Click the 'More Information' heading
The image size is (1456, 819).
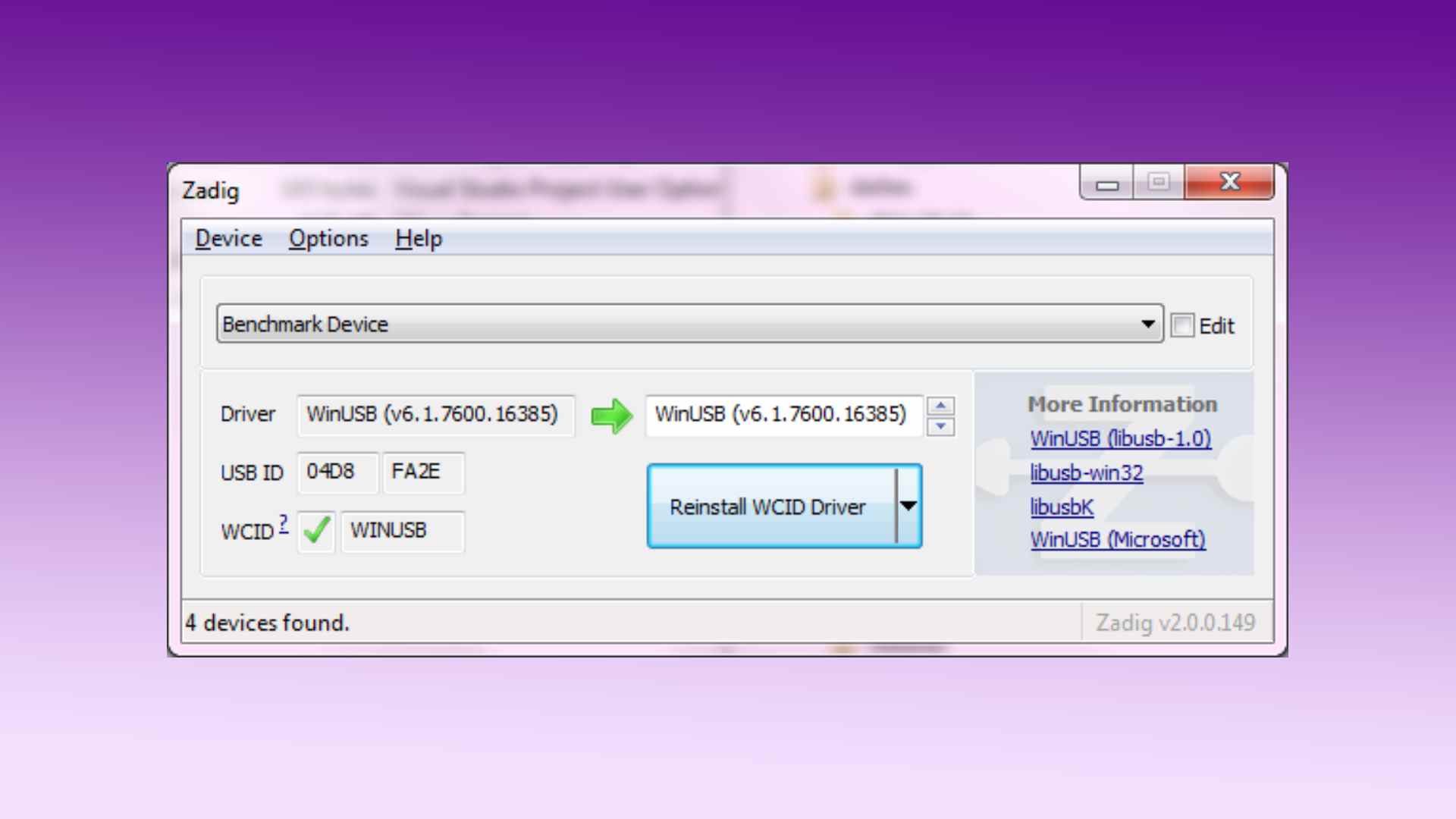1122,404
